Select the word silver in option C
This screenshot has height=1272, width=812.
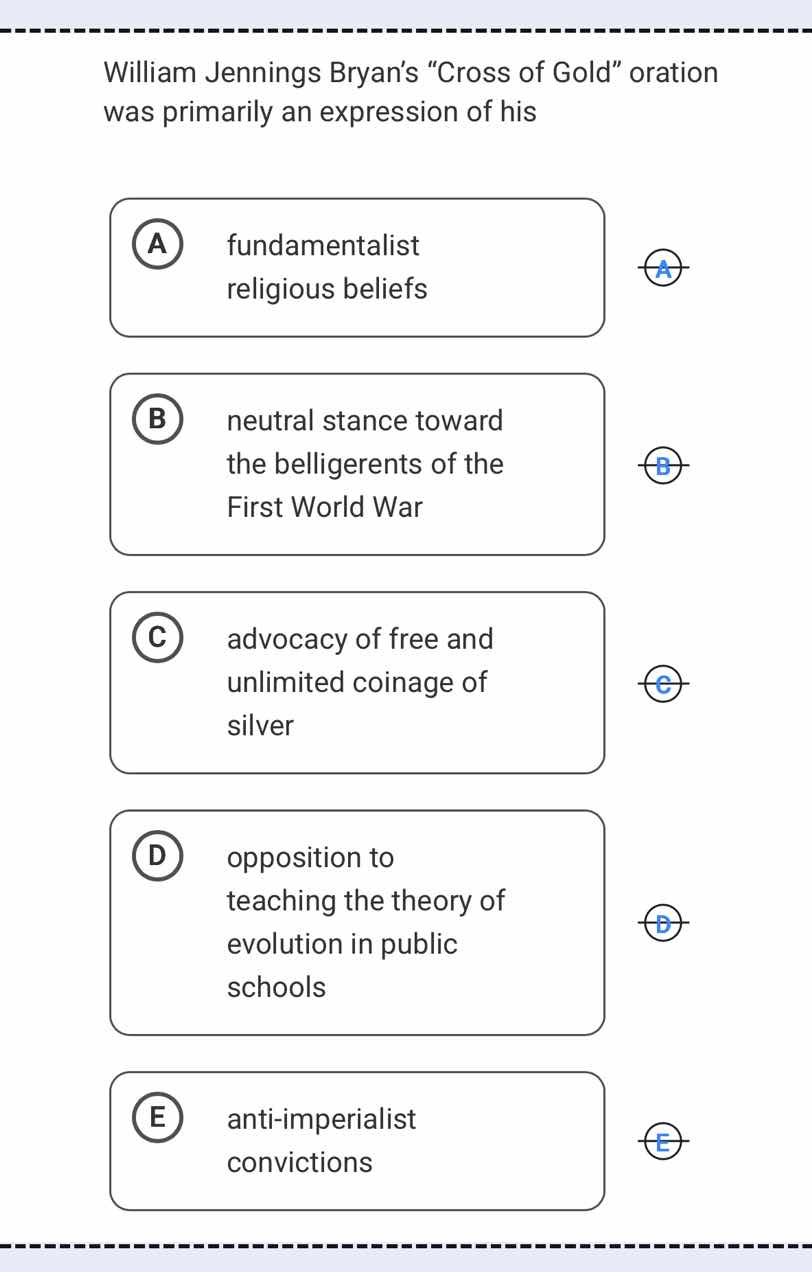[260, 725]
